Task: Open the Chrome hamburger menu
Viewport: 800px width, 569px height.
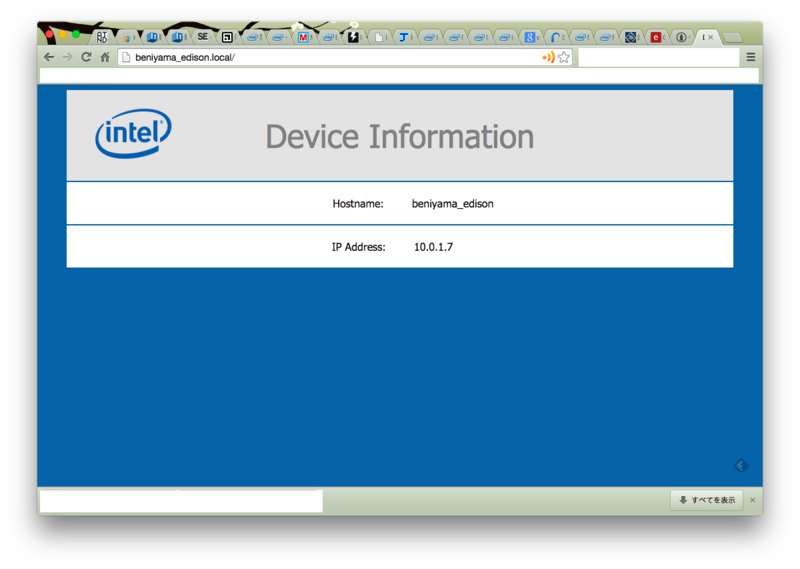Action: tap(751, 57)
